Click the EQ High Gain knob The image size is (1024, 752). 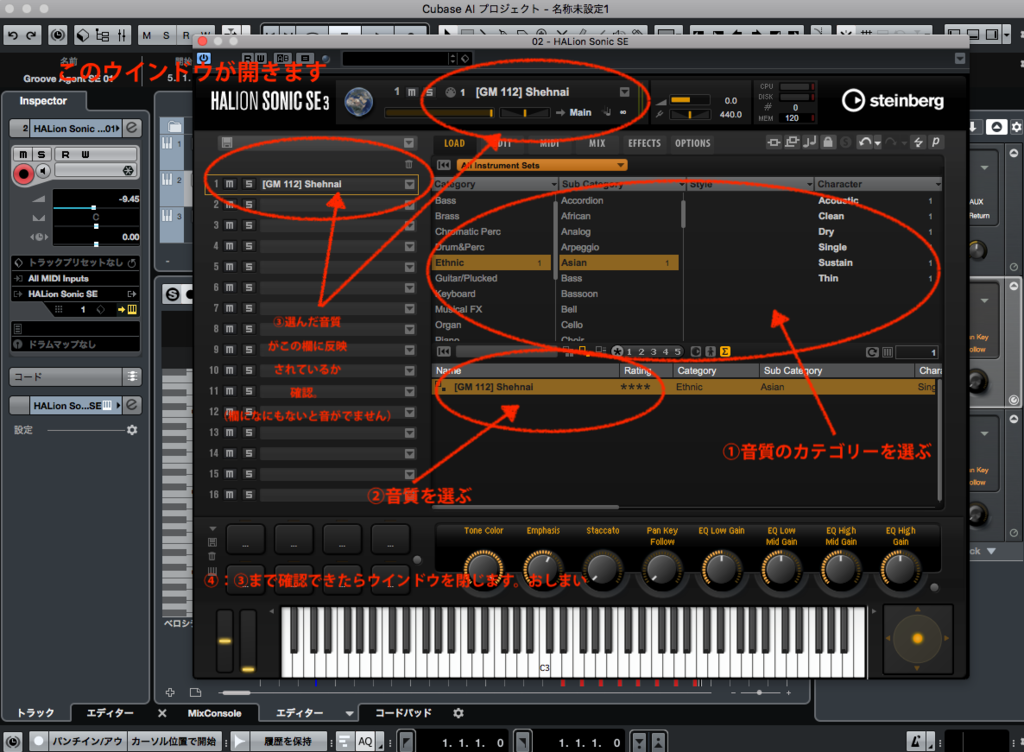click(x=900, y=569)
